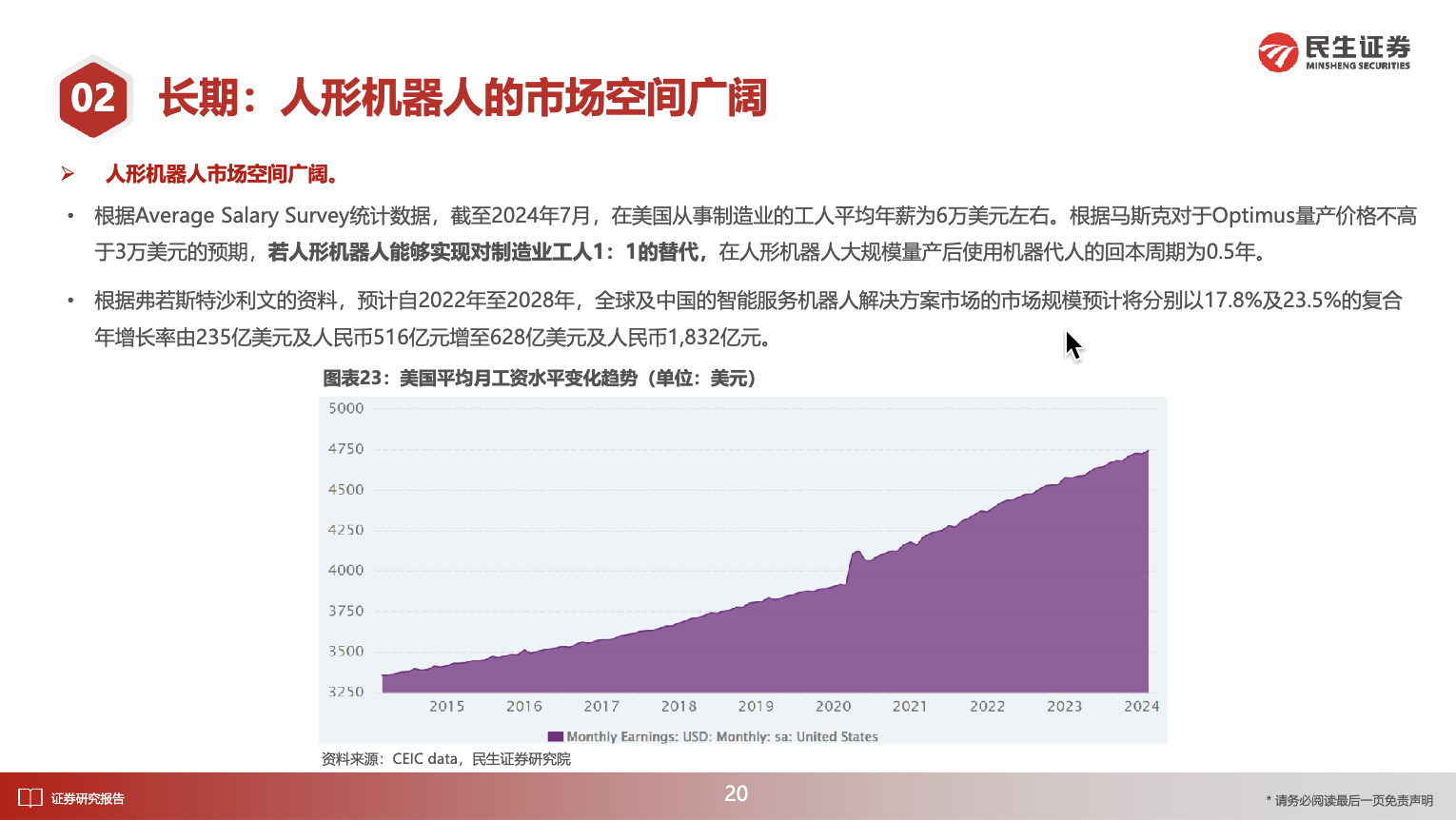Click the y-axis label 4750
This screenshot has width=1456, height=820.
click(346, 449)
